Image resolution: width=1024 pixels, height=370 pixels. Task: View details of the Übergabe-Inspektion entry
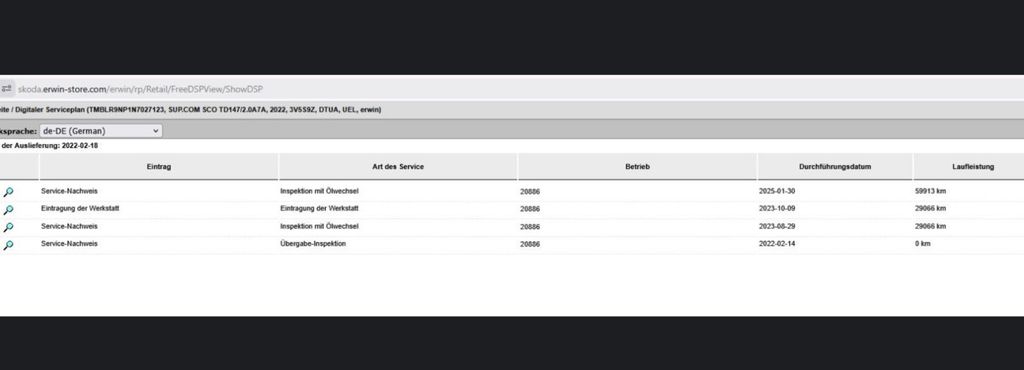coord(8,245)
